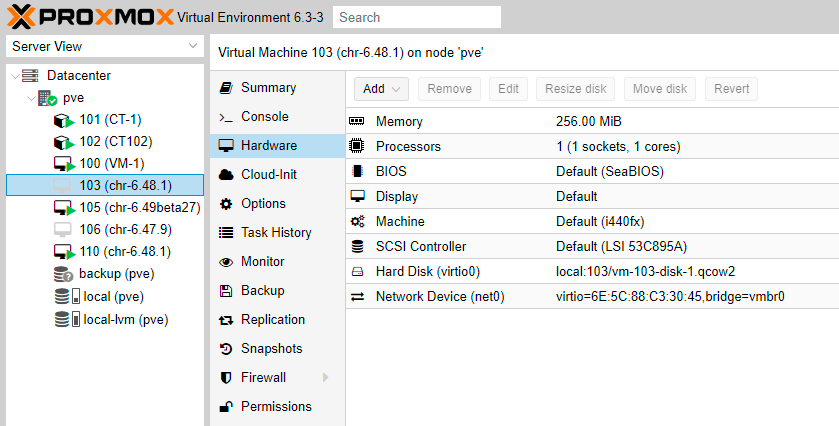
Task: Click the Resize disk button
Action: [576, 89]
